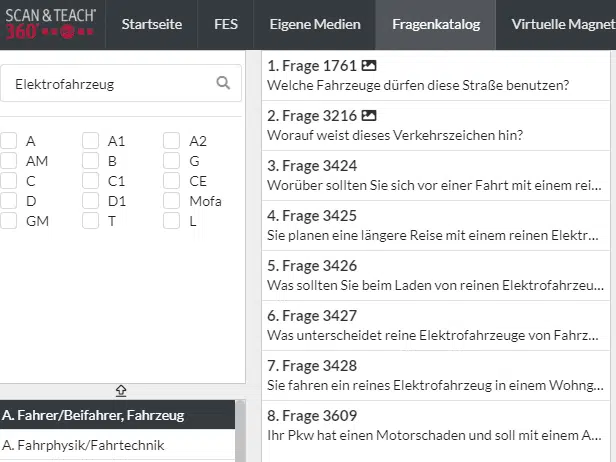
Task: Click the Elektrofahrzeug search field
Action: 110,84
